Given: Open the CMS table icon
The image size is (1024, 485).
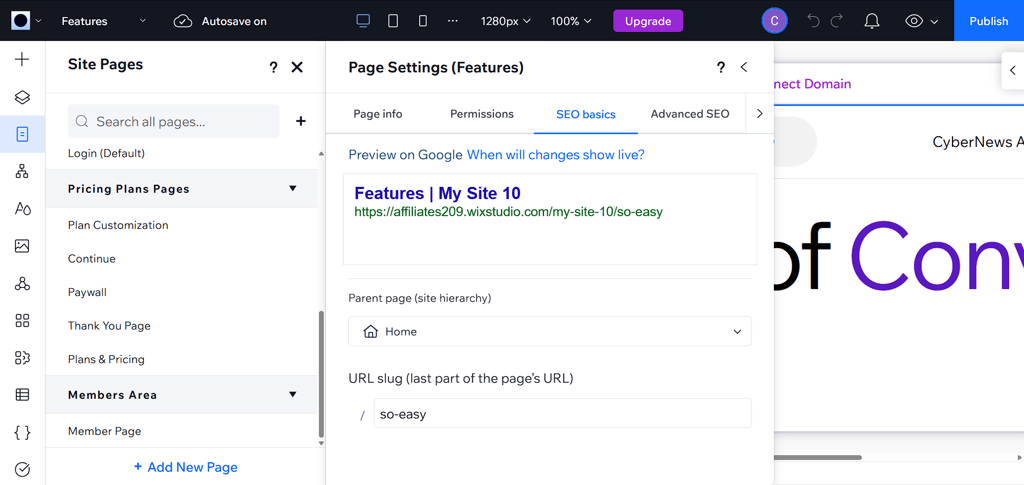Looking at the screenshot, I should point(22,395).
